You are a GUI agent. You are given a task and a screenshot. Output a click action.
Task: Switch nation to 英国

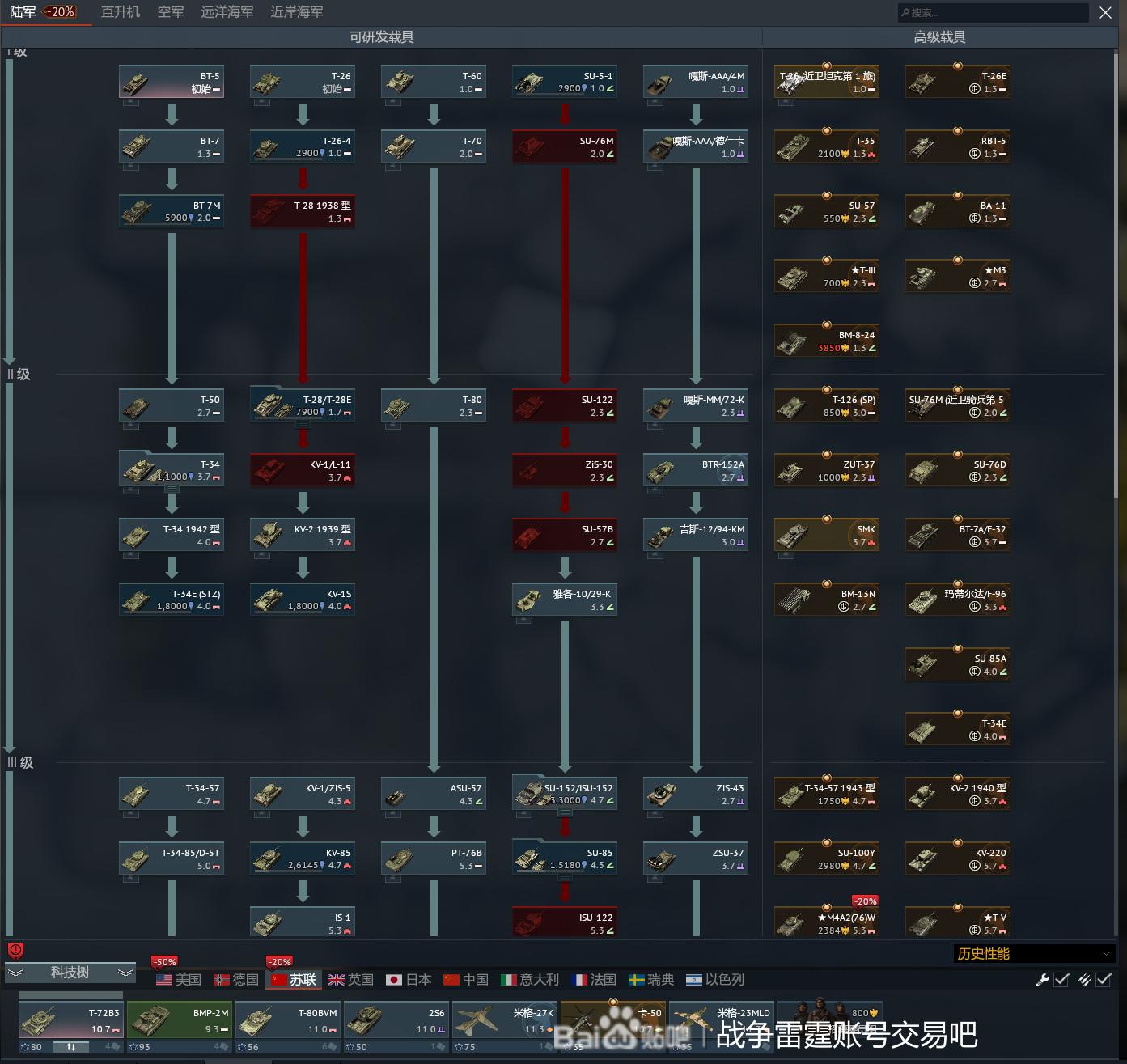351,980
